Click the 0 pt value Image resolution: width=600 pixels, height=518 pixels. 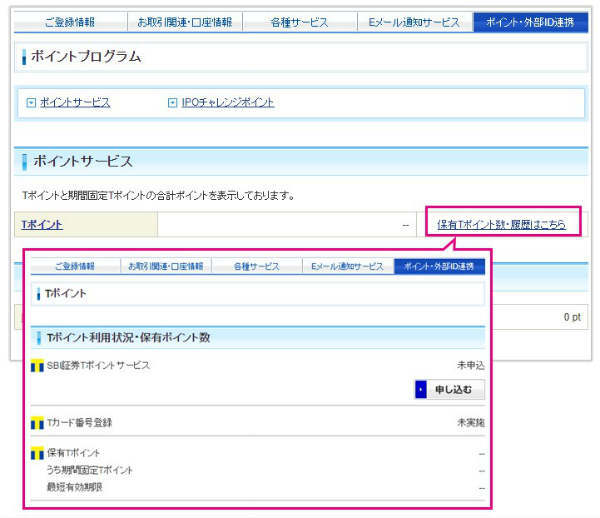[572, 317]
